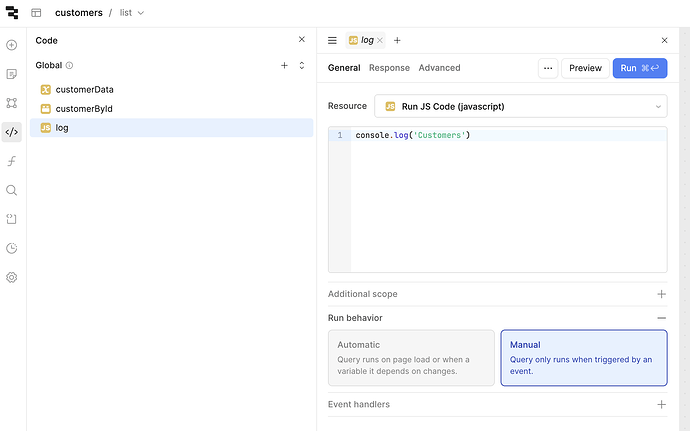The width and height of the screenshot is (690, 431).
Task: Open the hamburger menu in query editor
Action: tap(332, 41)
